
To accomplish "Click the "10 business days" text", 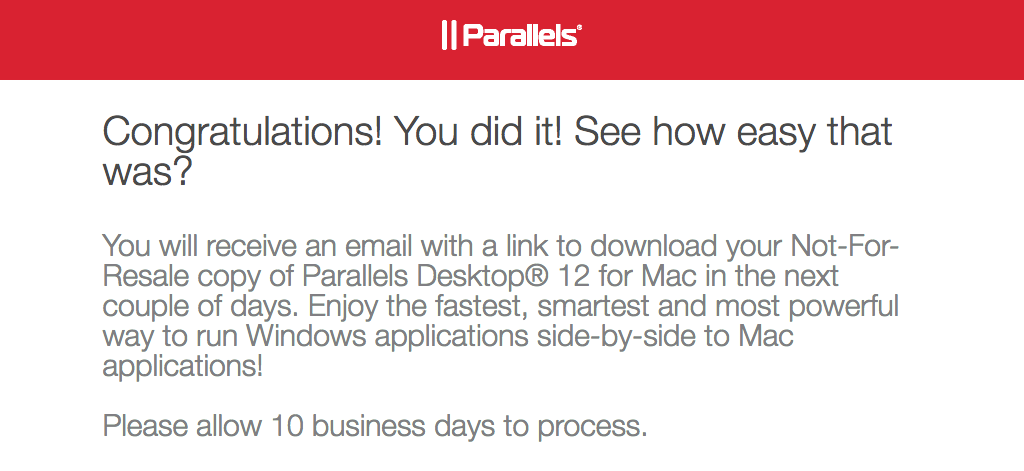I will coord(385,426).
